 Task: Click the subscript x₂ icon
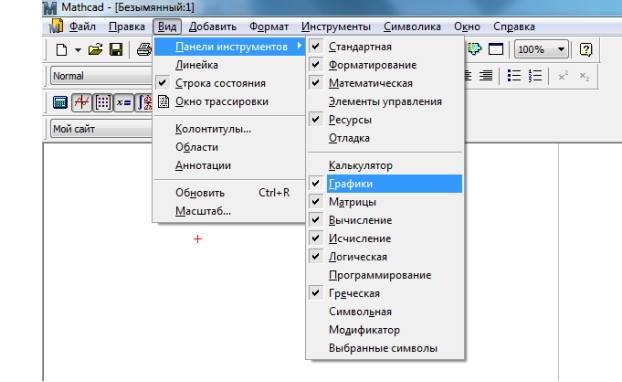pyautogui.click(x=584, y=76)
